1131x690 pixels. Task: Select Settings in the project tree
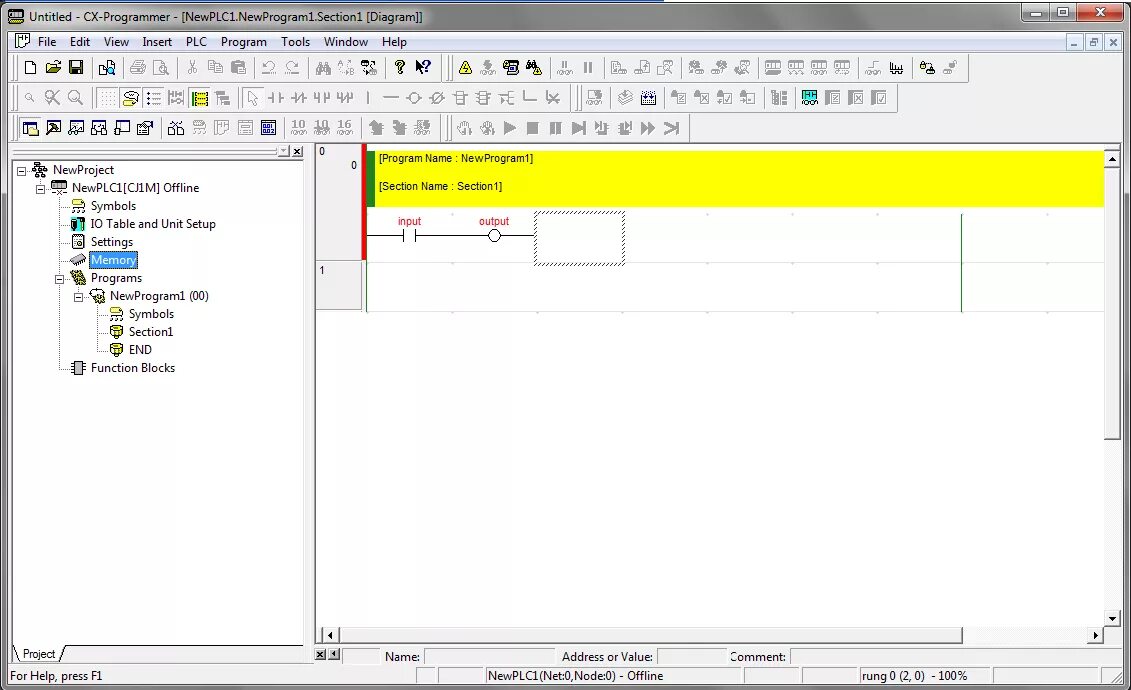tap(111, 242)
